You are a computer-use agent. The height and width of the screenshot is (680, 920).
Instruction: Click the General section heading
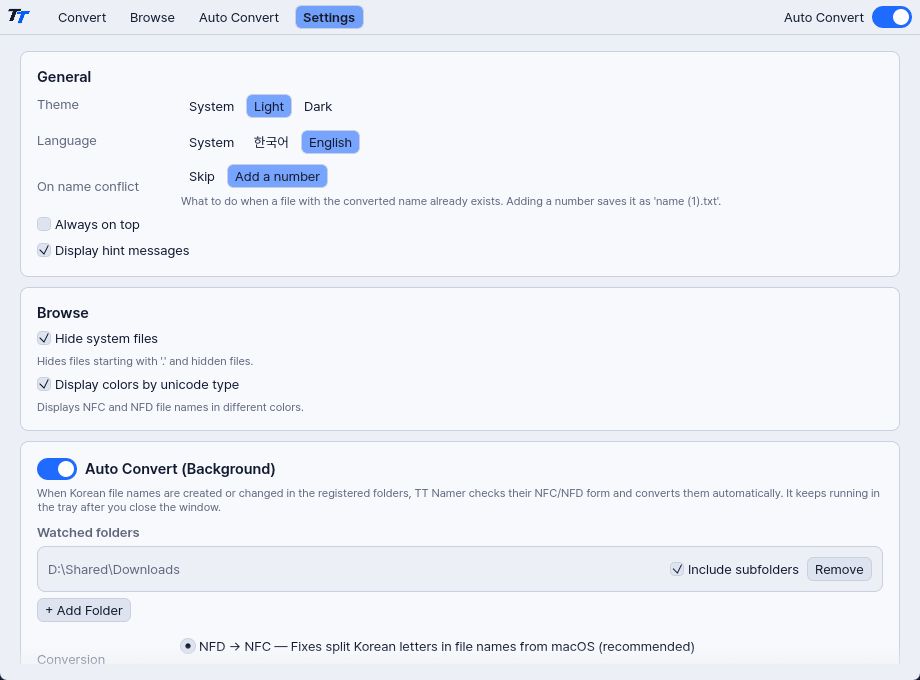pyautogui.click(x=64, y=77)
